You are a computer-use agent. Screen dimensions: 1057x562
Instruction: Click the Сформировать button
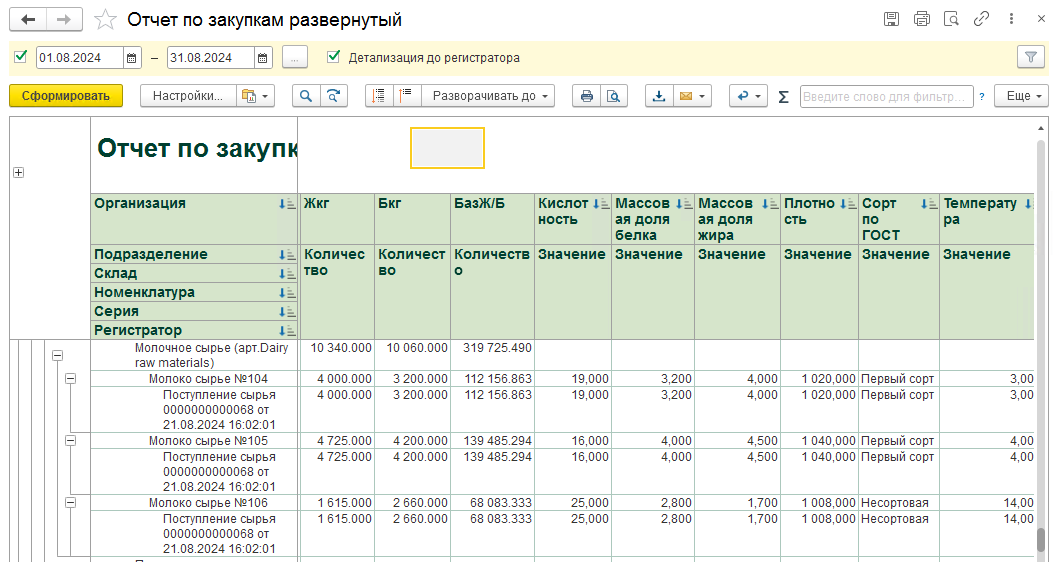tap(66, 96)
